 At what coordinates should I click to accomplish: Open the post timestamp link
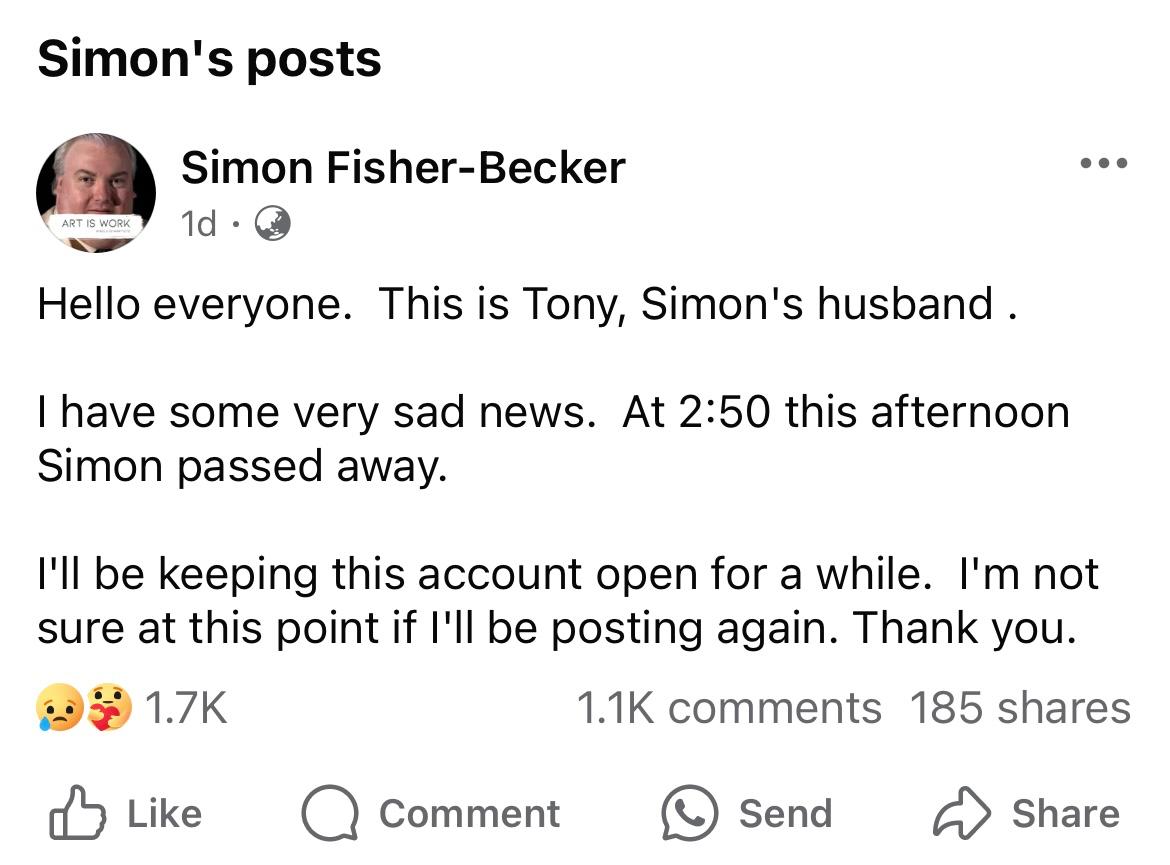(200, 223)
